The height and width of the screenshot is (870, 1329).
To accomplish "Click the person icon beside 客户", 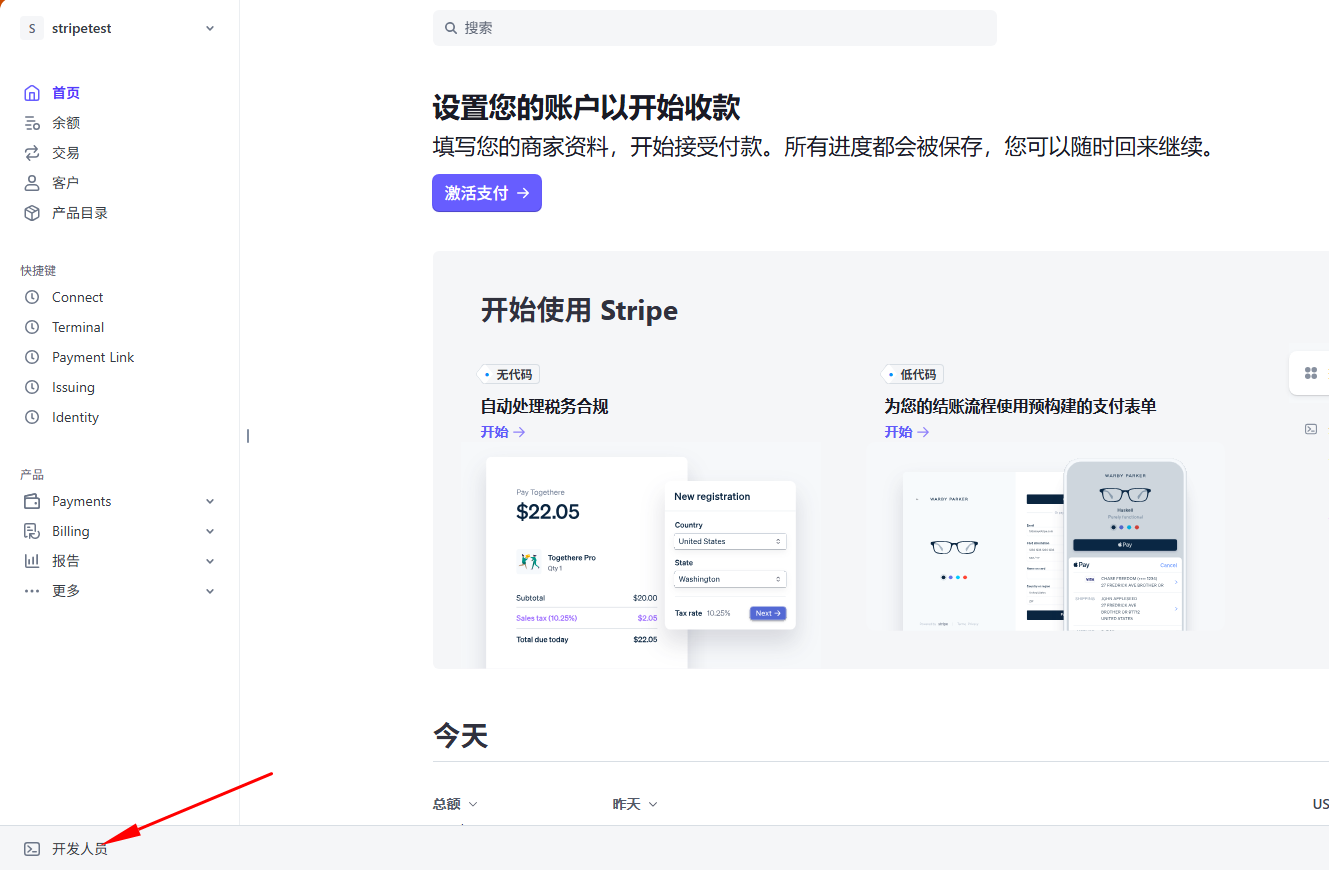I will (32, 183).
